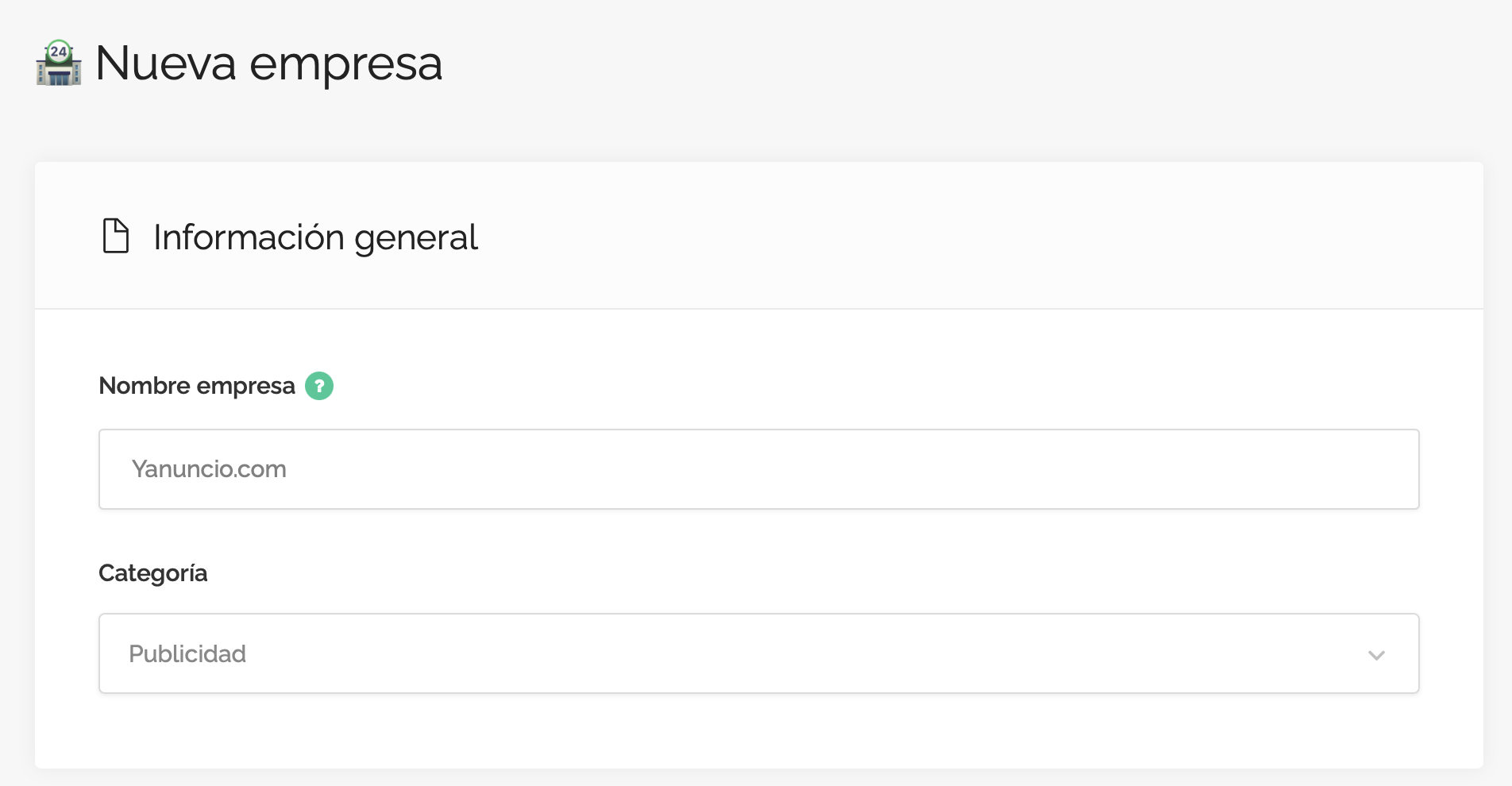Click the 24-hour building icon beside the title
1512x786 pixels.
pyautogui.click(x=59, y=63)
